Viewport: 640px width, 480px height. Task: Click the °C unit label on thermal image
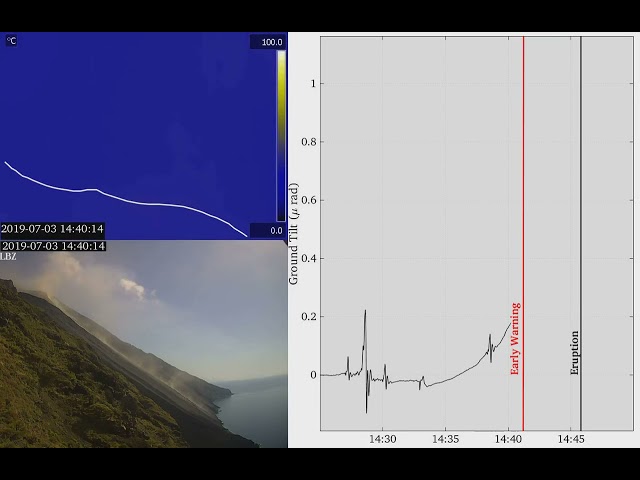[11, 41]
